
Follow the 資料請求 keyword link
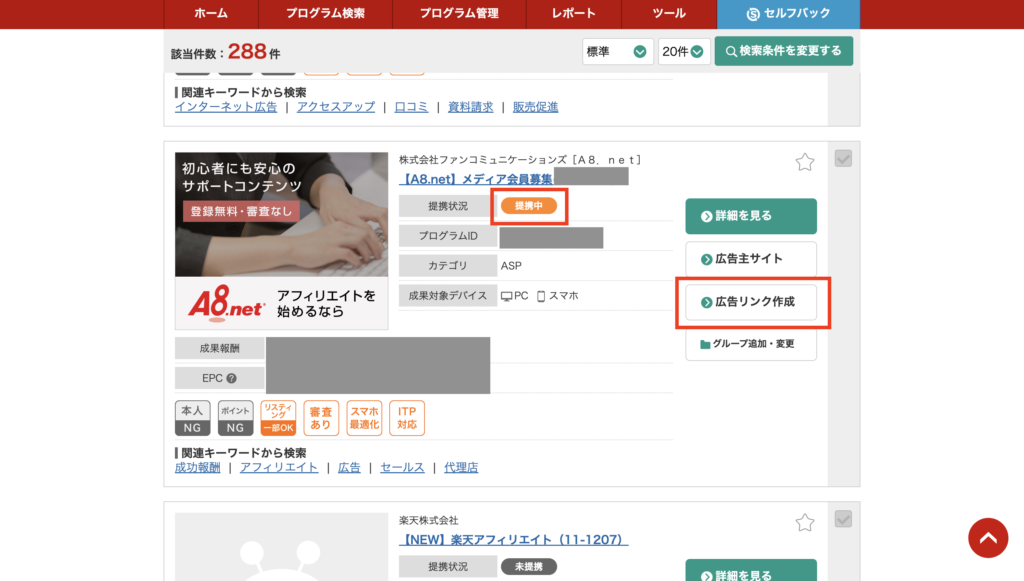click(x=470, y=107)
